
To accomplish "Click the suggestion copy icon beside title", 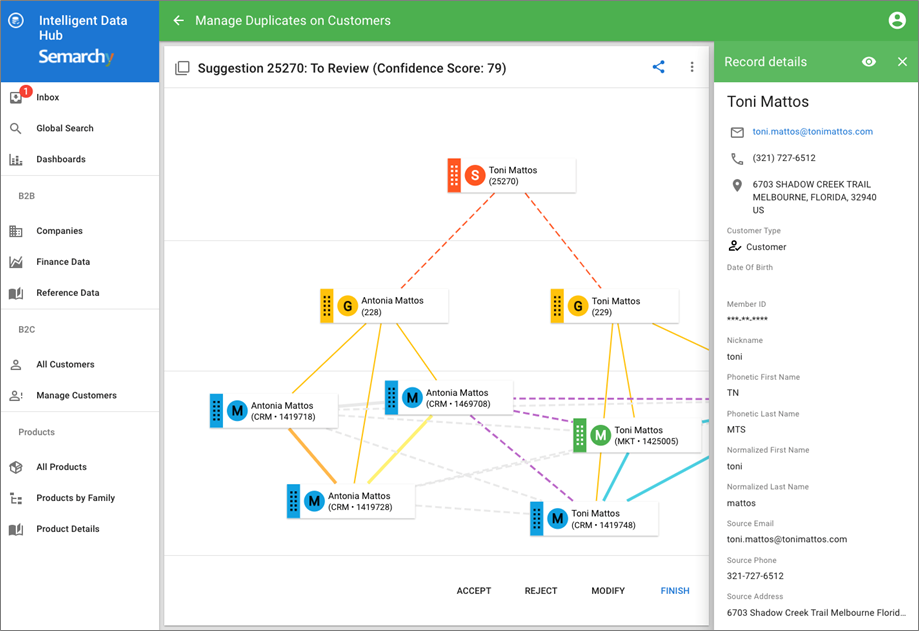I will [x=182, y=68].
